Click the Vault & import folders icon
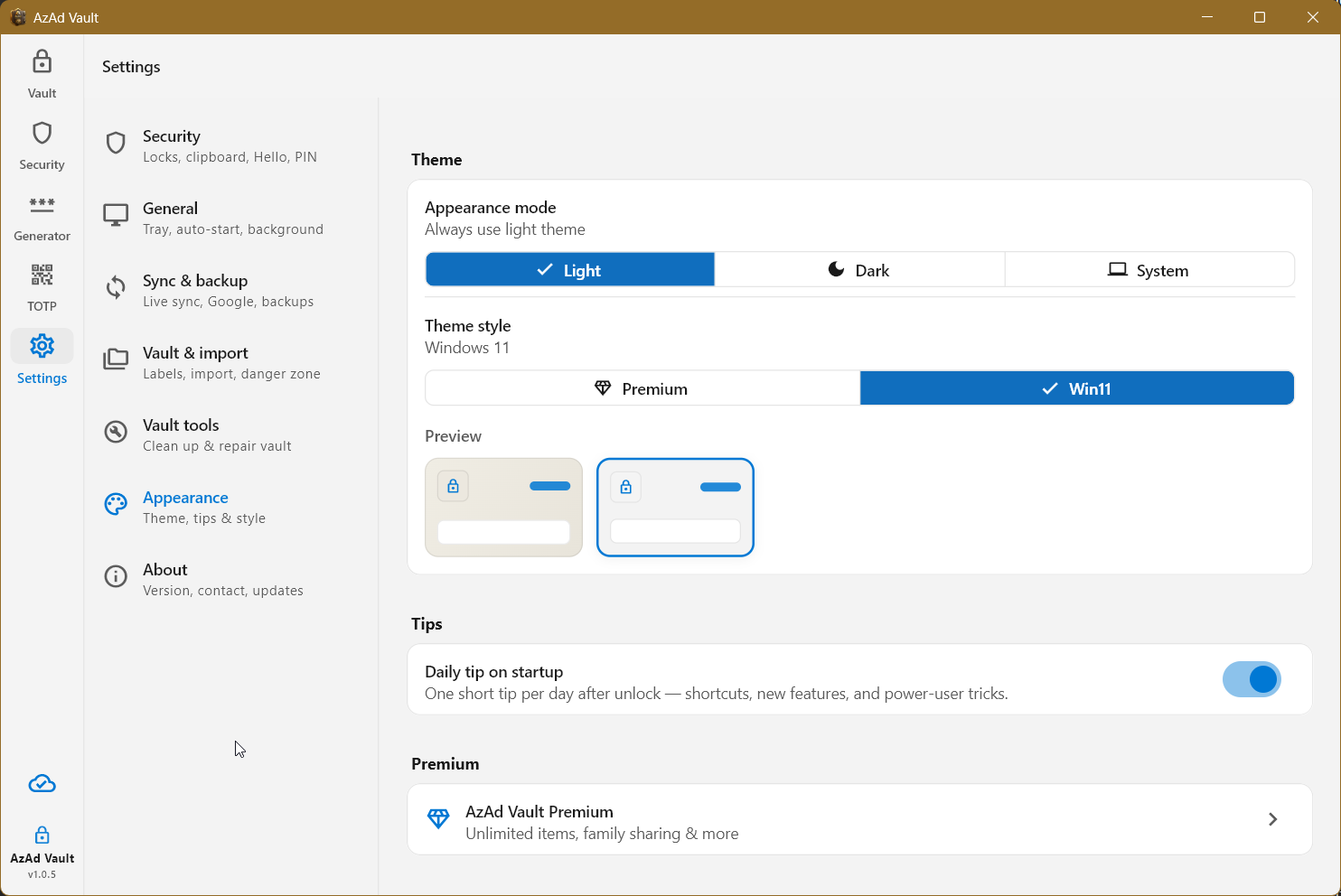 (x=116, y=359)
